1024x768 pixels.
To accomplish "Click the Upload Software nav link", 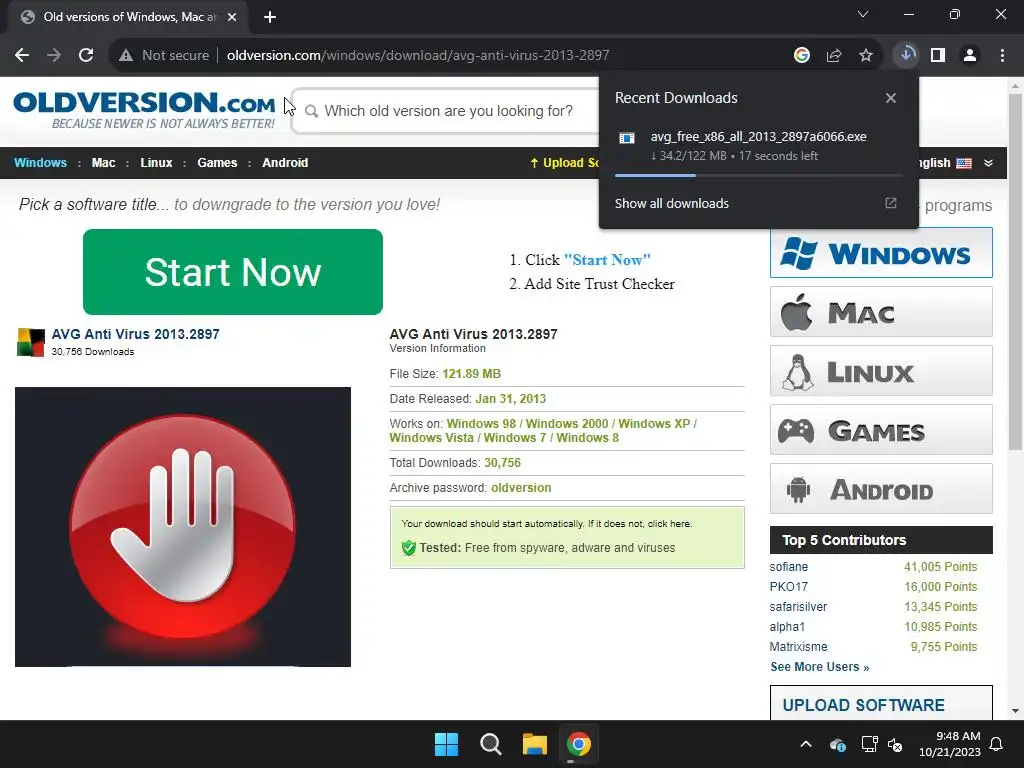I will pyautogui.click(x=564, y=163).
